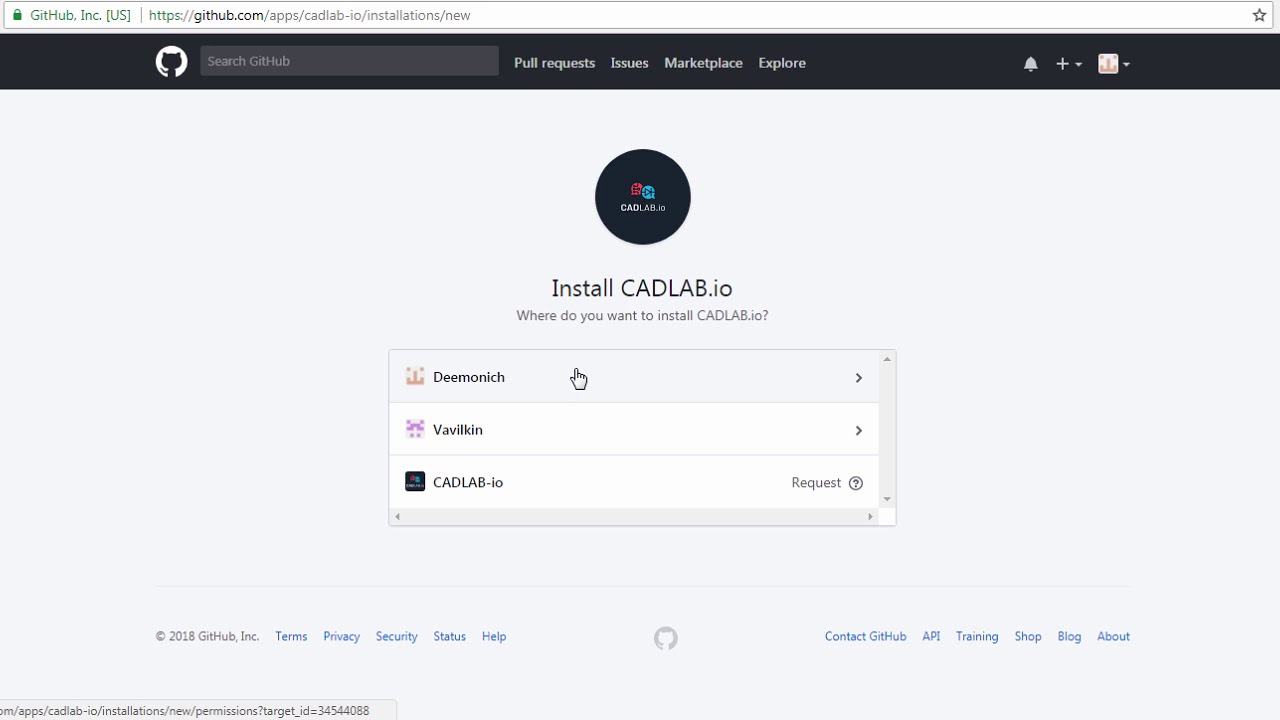The image size is (1280, 720).
Task: Click the GitHub Octocat logo in header
Action: click(171, 62)
